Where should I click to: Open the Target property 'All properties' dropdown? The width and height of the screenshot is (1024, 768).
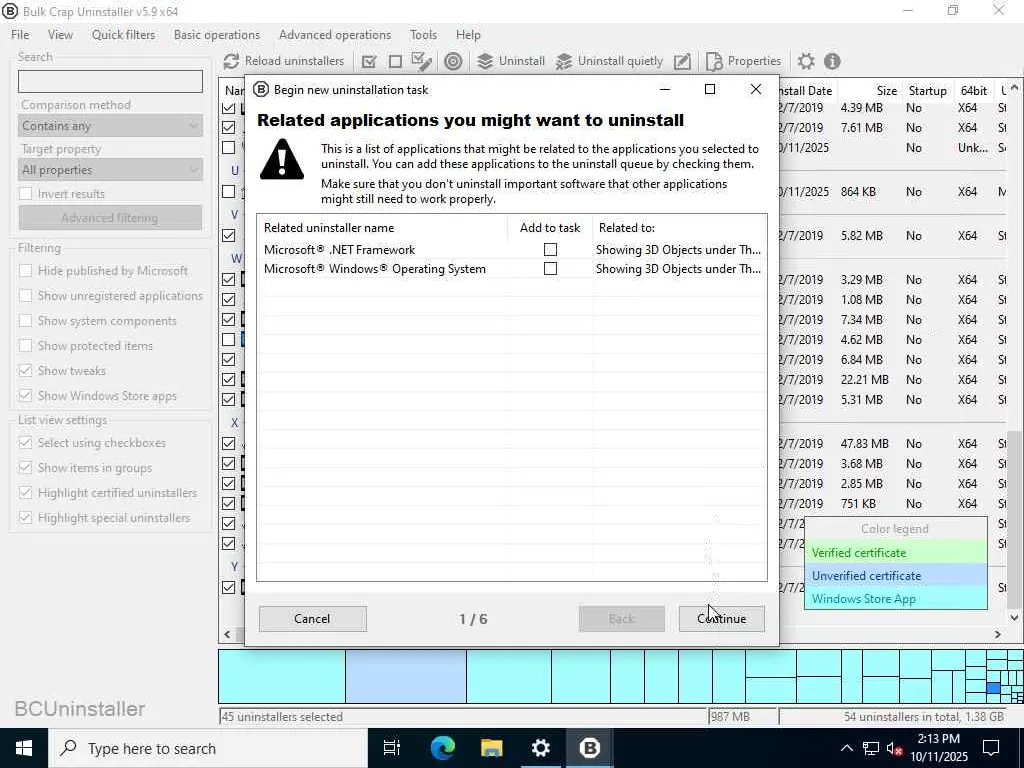tap(110, 170)
